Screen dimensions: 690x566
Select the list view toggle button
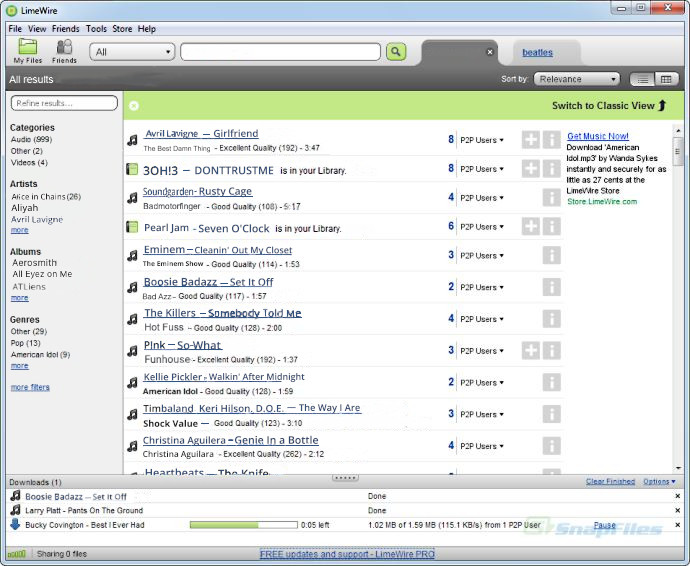pyautogui.click(x=642, y=79)
